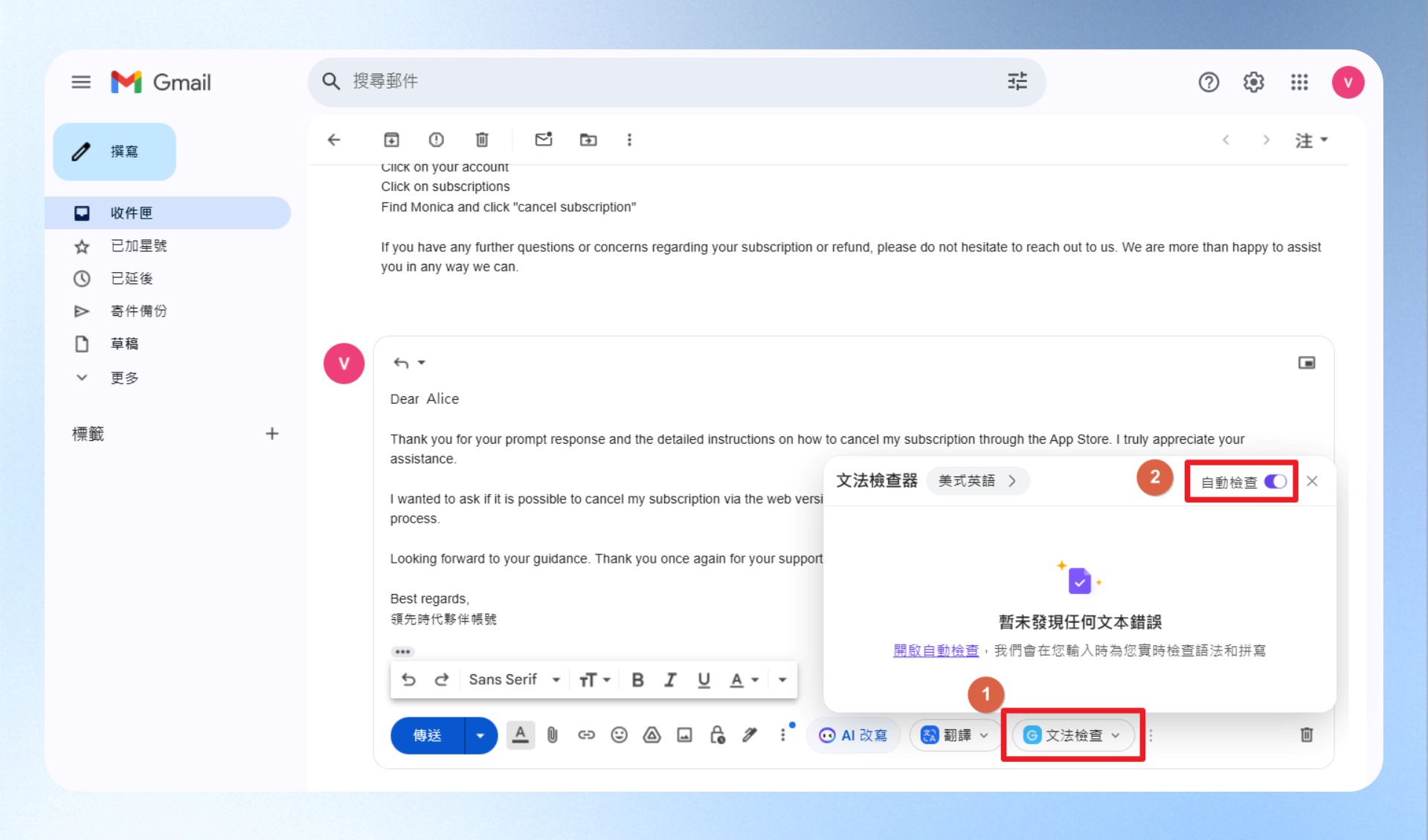The width and height of the screenshot is (1428, 840).
Task: Redo the last edit in reply
Action: (x=442, y=679)
